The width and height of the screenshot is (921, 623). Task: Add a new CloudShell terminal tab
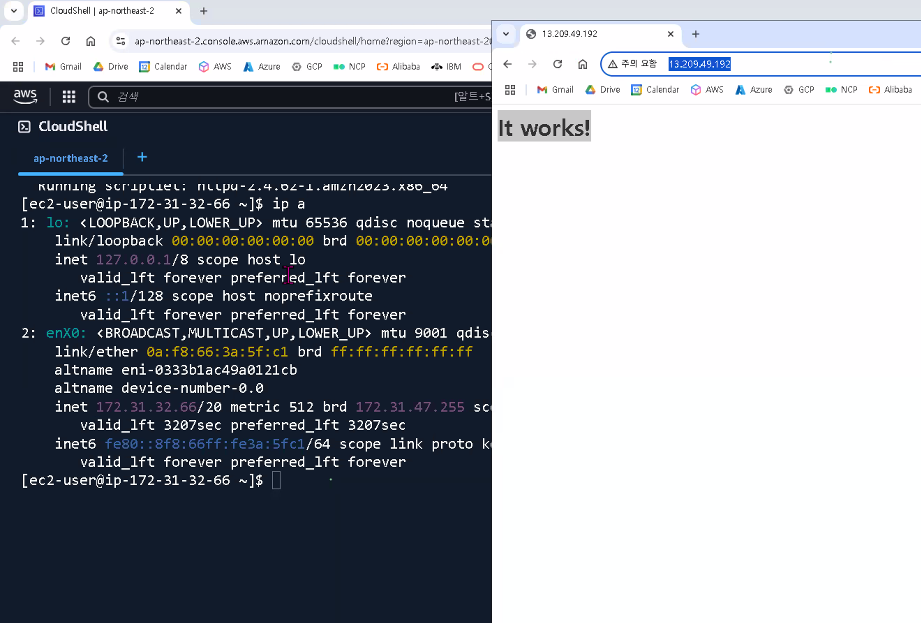(142, 157)
